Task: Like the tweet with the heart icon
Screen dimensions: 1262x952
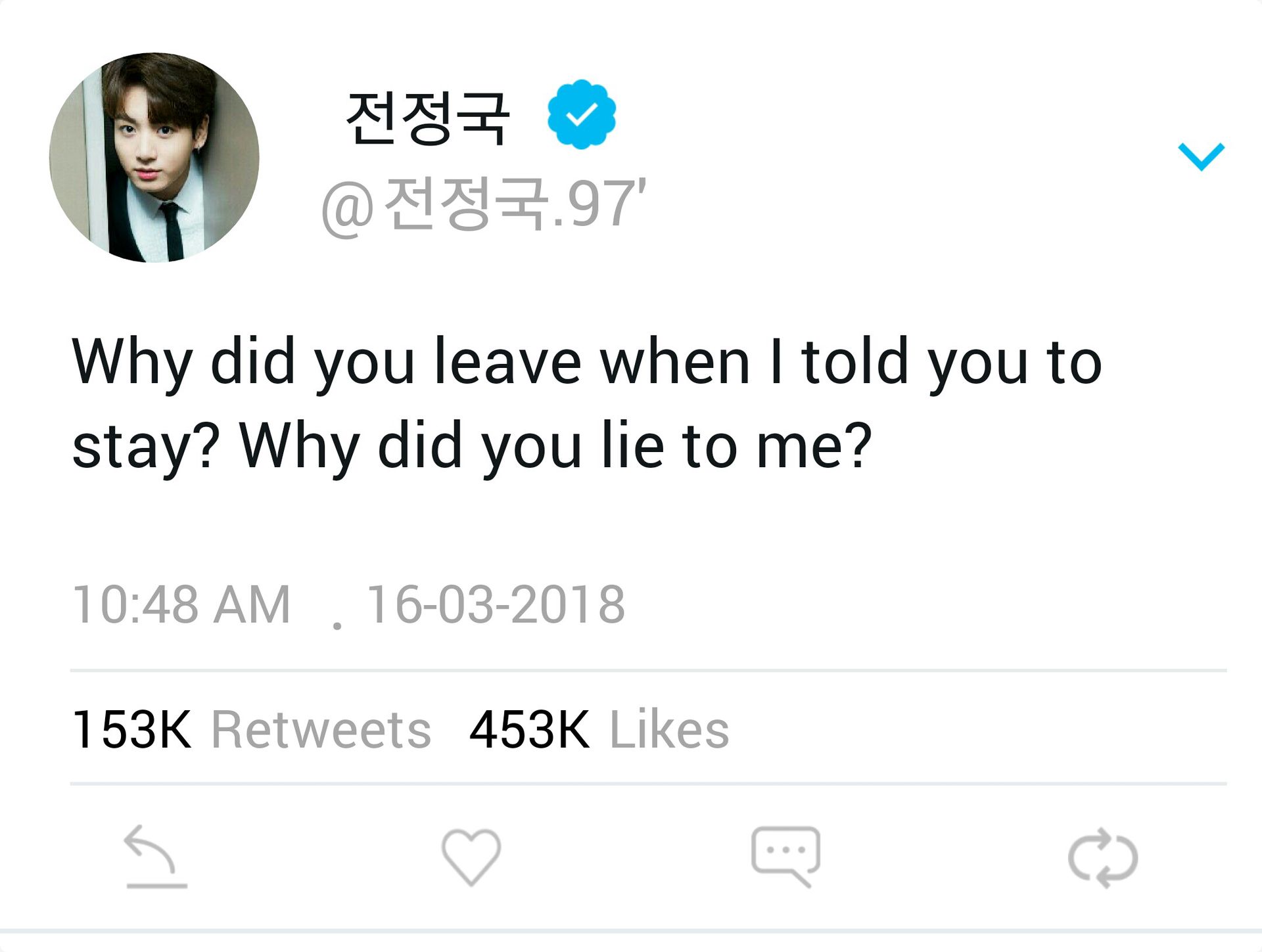Action: pyautogui.click(x=471, y=857)
